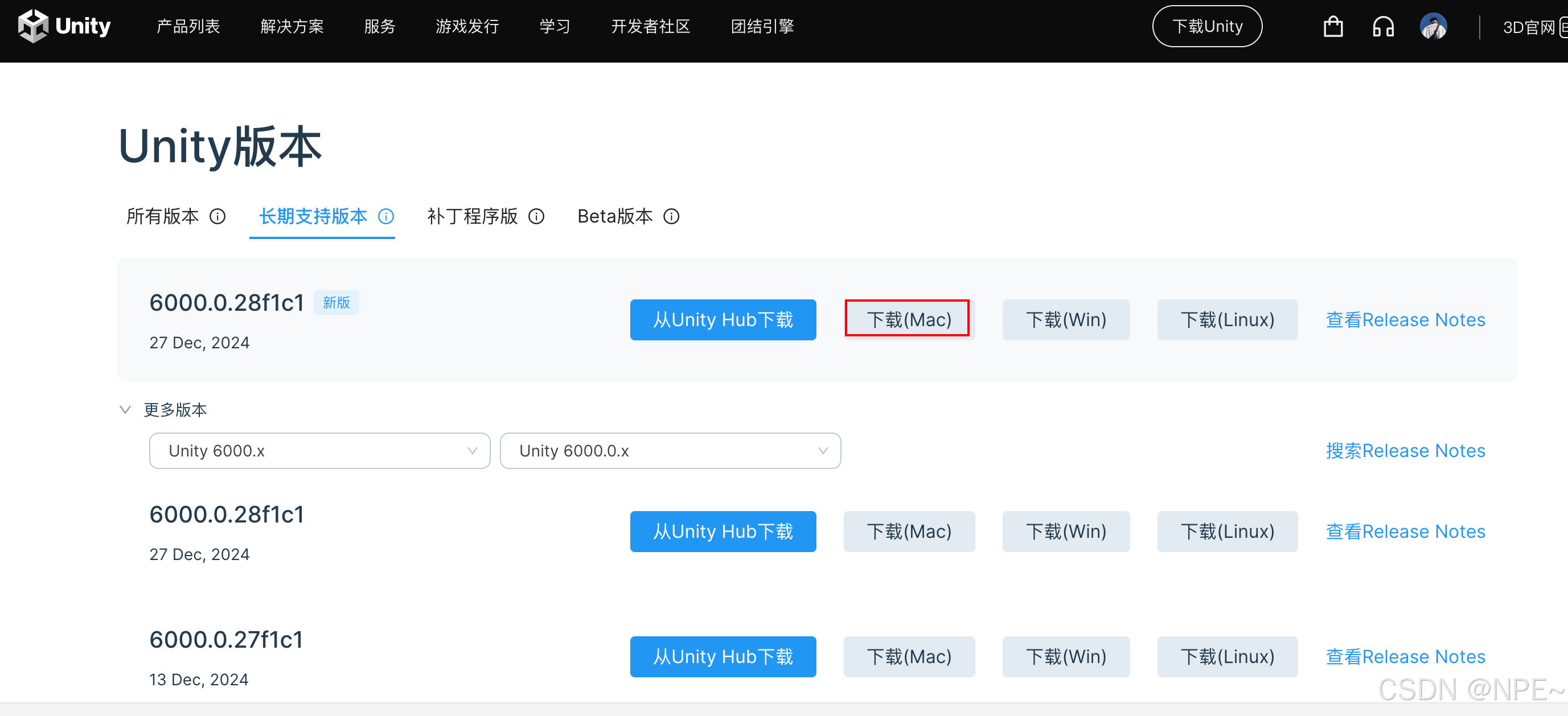The image size is (1568, 716).
Task: Click 搜索Release Notes link
Action: click(x=1406, y=451)
